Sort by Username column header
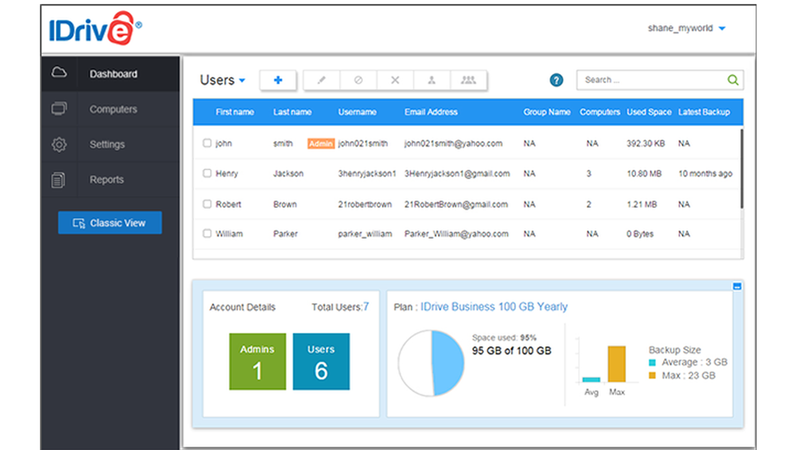800x450 pixels. click(x=357, y=112)
